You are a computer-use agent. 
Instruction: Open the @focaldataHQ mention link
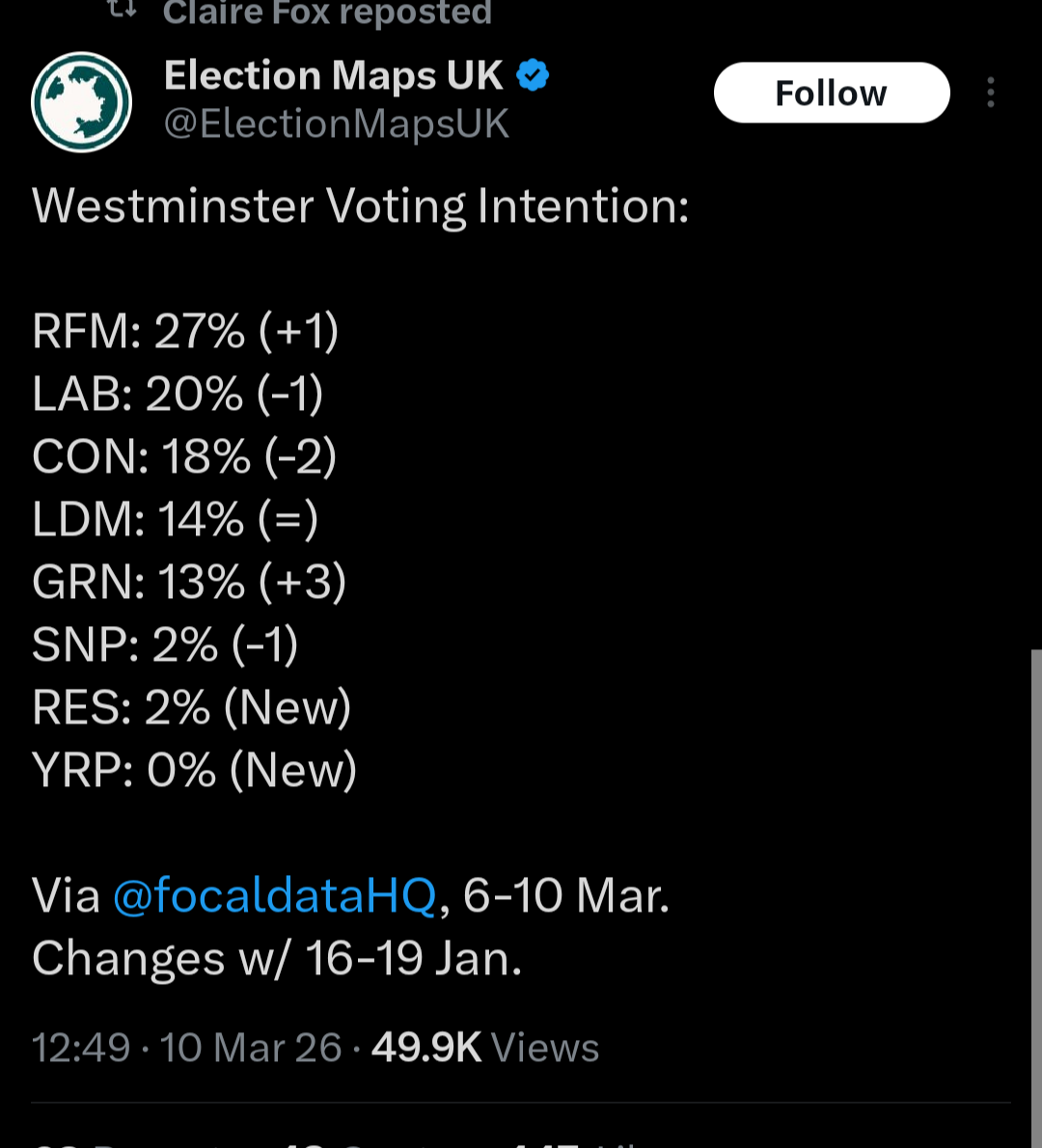[275, 895]
